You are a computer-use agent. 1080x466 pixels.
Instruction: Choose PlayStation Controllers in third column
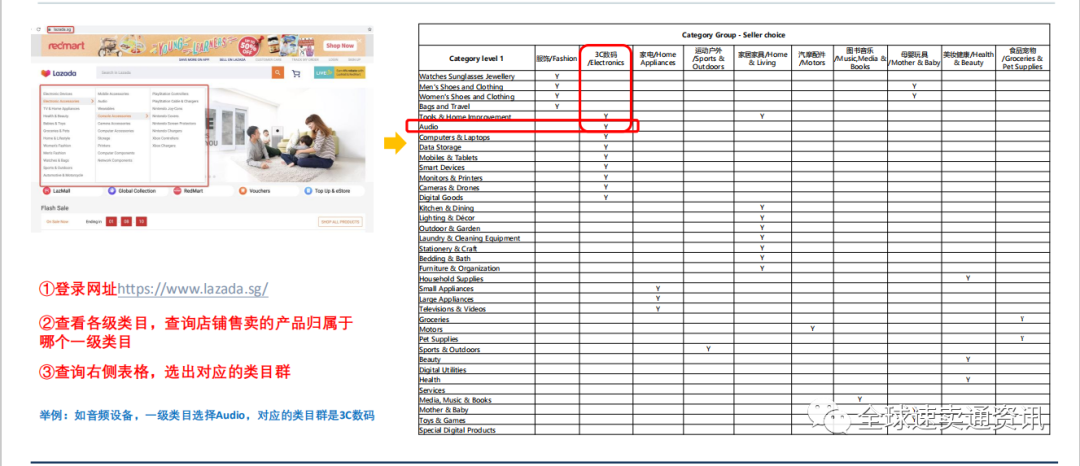170,94
